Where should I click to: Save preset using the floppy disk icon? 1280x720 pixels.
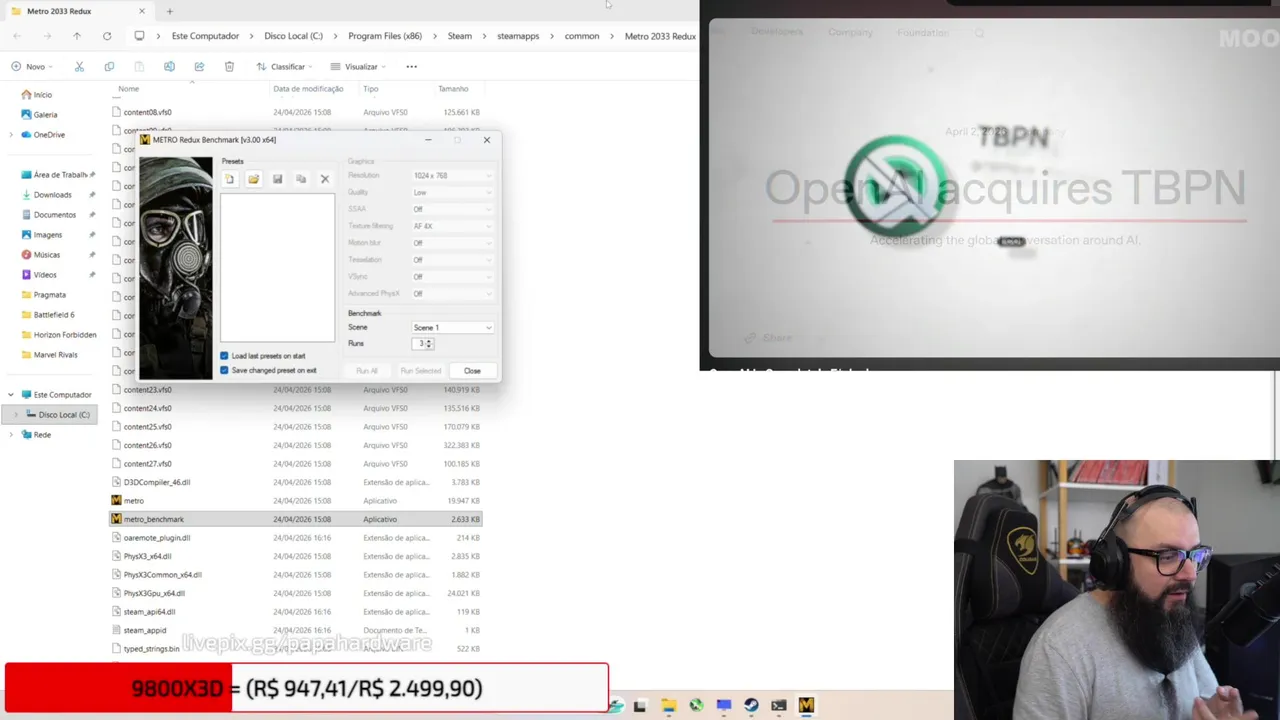click(x=277, y=179)
